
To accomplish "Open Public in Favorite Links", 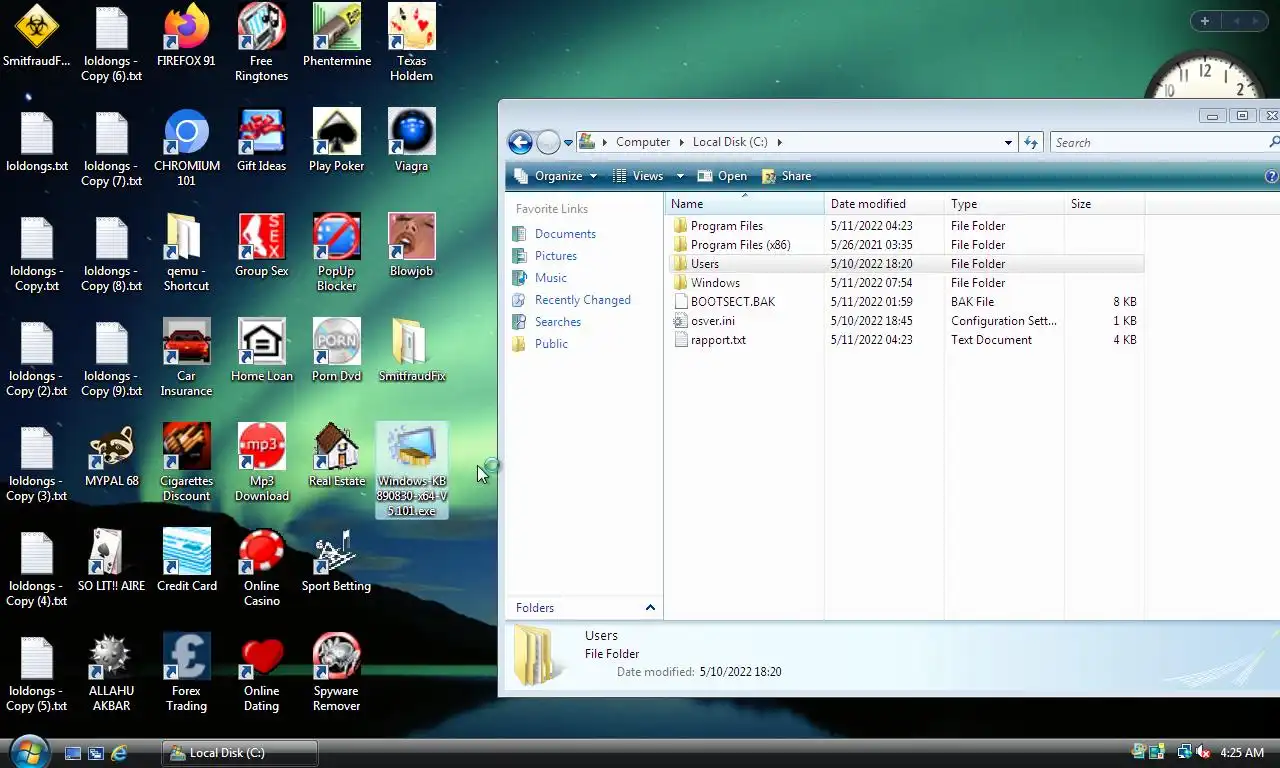I will (551, 344).
